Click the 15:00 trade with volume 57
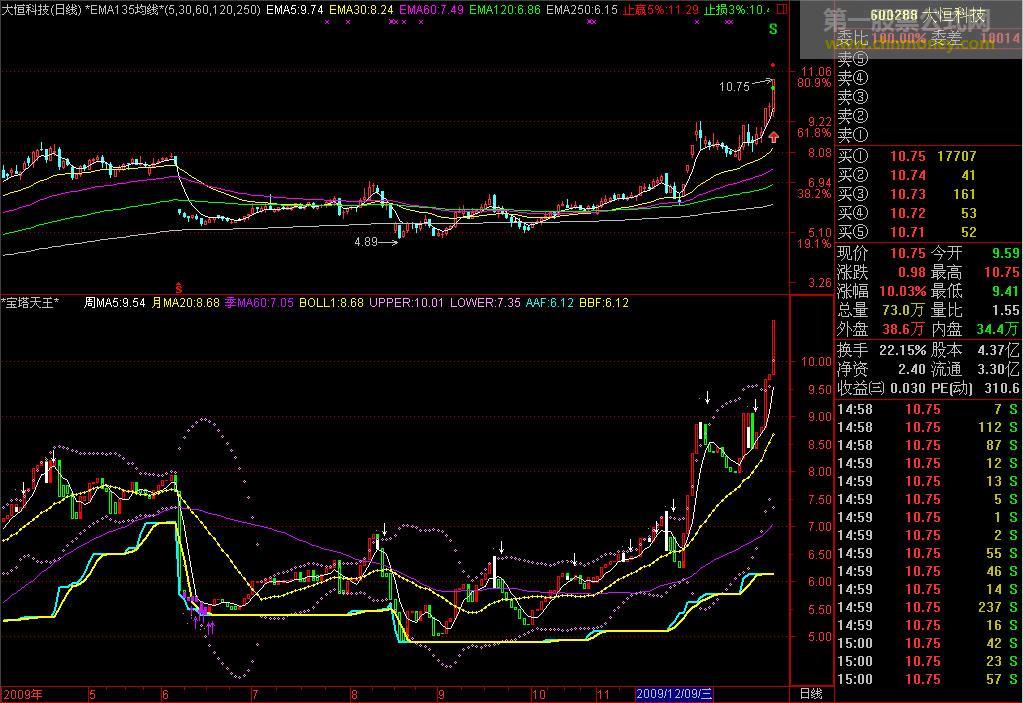1023x703 pixels. [x=927, y=679]
